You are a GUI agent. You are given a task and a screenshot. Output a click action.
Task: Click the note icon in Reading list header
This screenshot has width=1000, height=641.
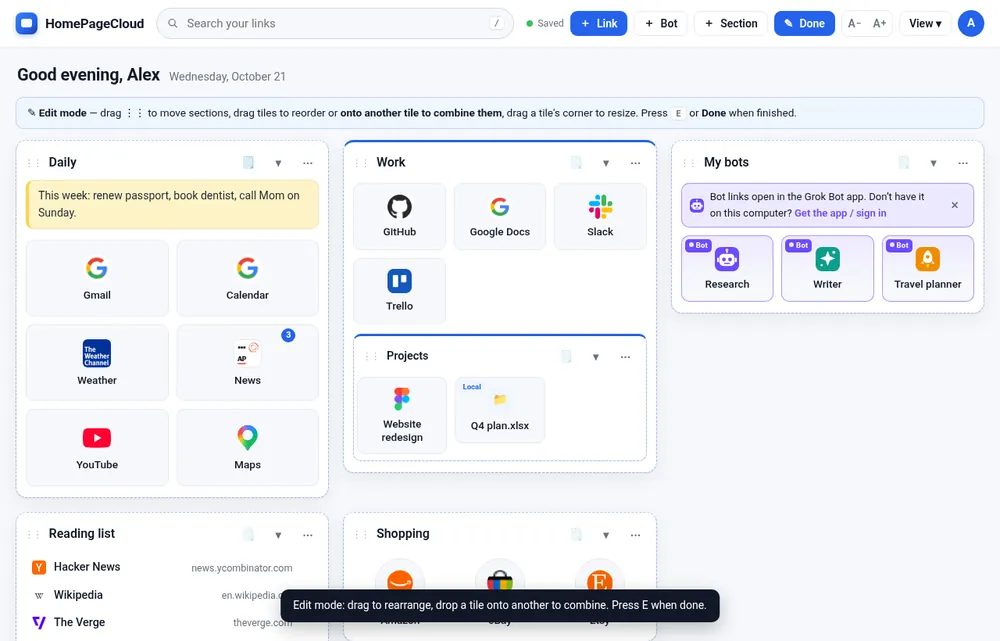point(249,534)
